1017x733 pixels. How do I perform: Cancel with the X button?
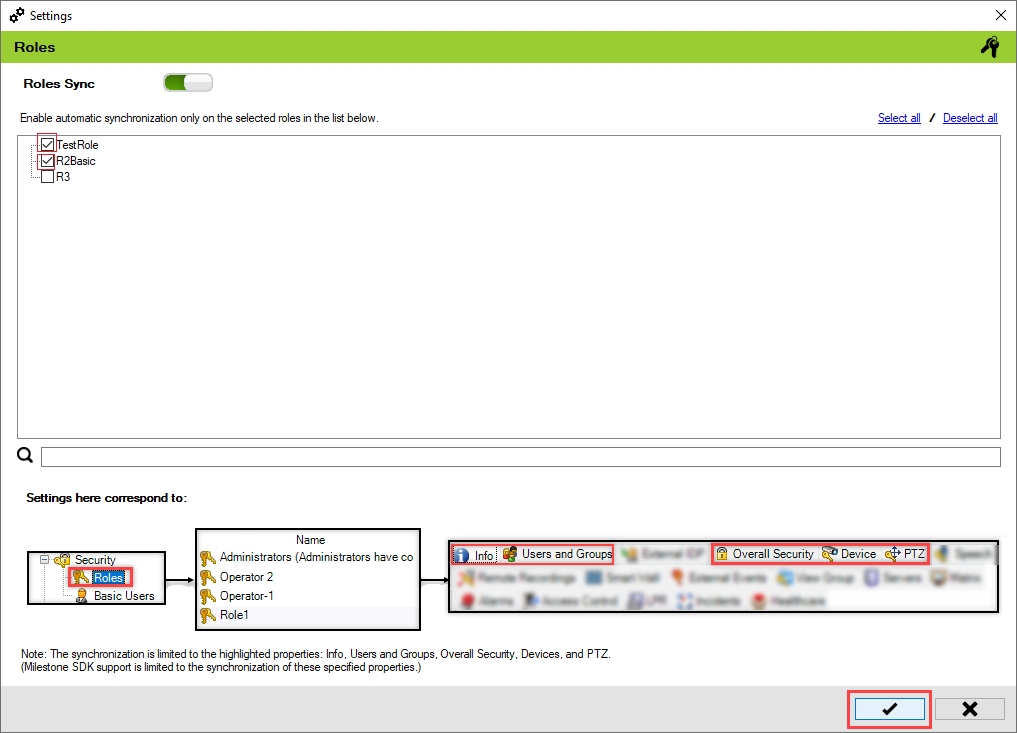[969, 709]
